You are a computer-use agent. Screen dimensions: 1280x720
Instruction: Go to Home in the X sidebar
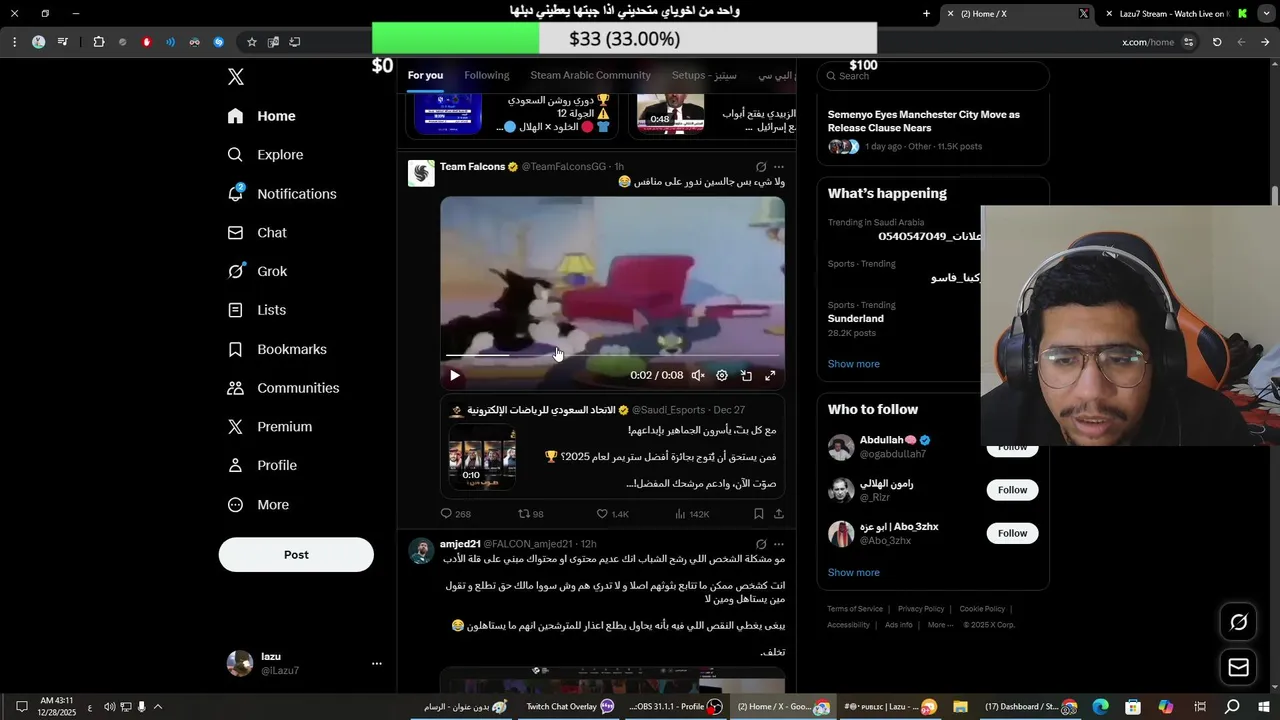261,116
